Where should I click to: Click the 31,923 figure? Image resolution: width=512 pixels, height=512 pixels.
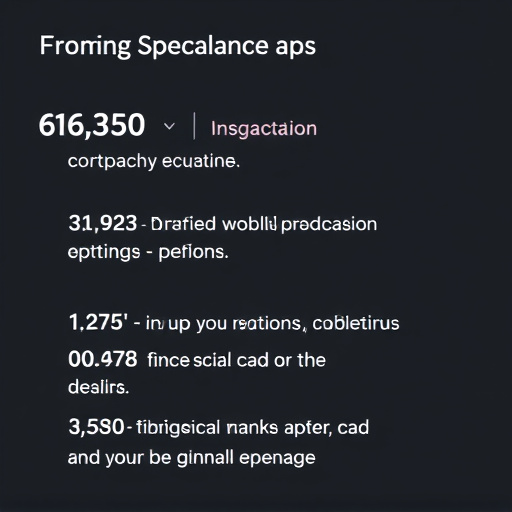coord(103,223)
